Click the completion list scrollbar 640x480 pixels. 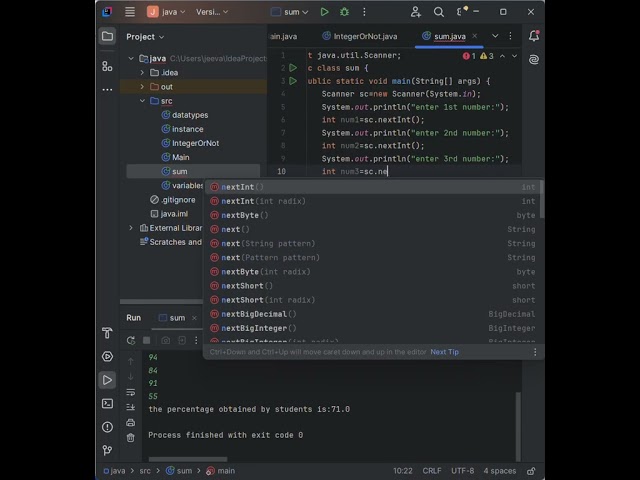(x=542, y=200)
